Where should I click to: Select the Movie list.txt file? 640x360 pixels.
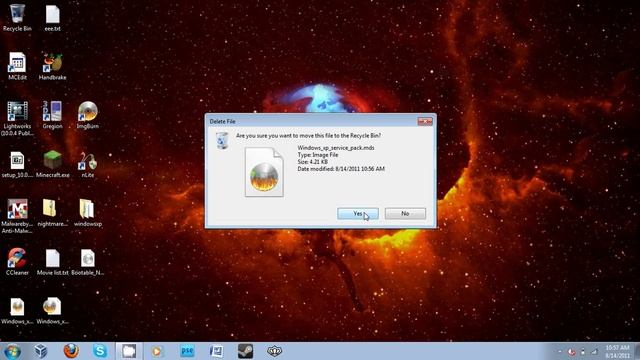(52, 262)
